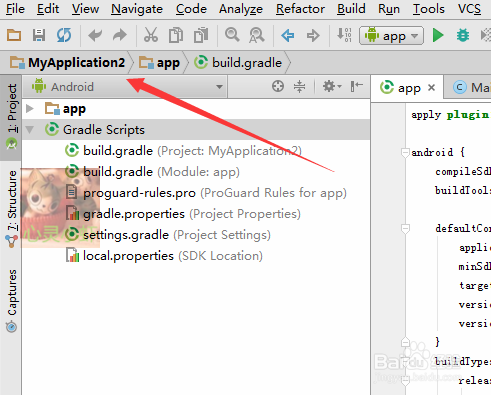Click the Gradle Scripts tree row label
Image resolution: width=491 pixels, height=395 pixels.
click(x=104, y=130)
